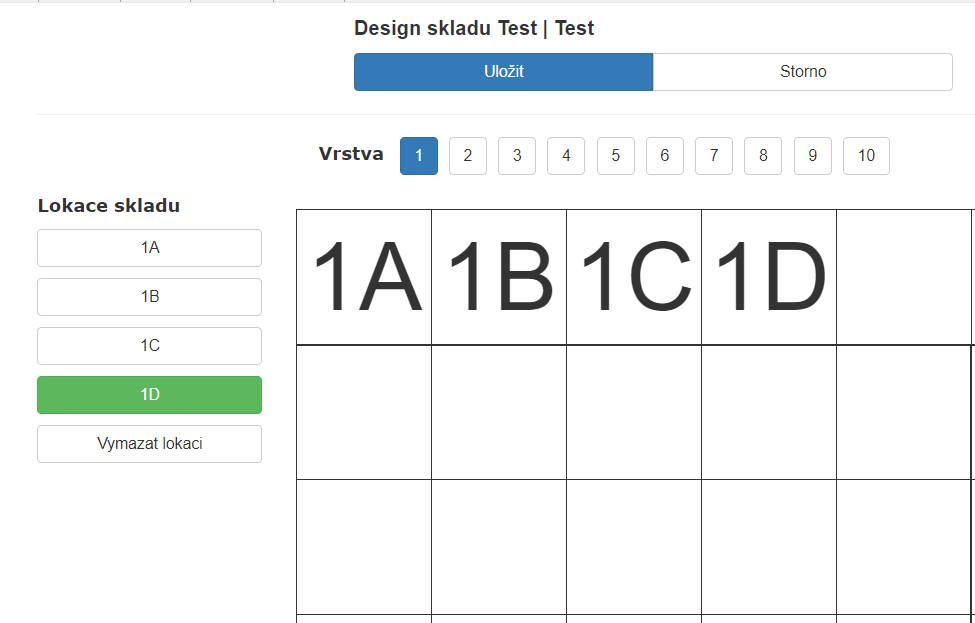The width and height of the screenshot is (975, 623).
Task: Select location 1B from the sidebar list
Action: [149, 297]
